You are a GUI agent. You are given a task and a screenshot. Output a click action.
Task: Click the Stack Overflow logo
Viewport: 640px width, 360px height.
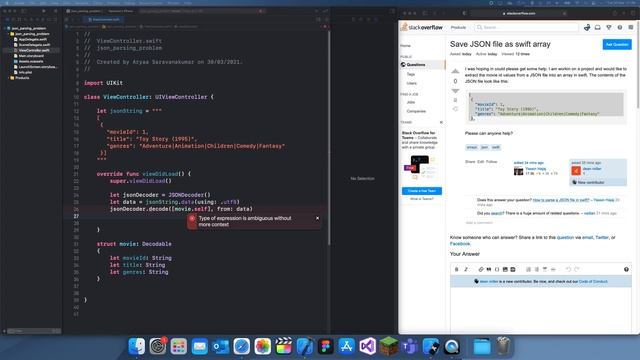click(422, 27)
